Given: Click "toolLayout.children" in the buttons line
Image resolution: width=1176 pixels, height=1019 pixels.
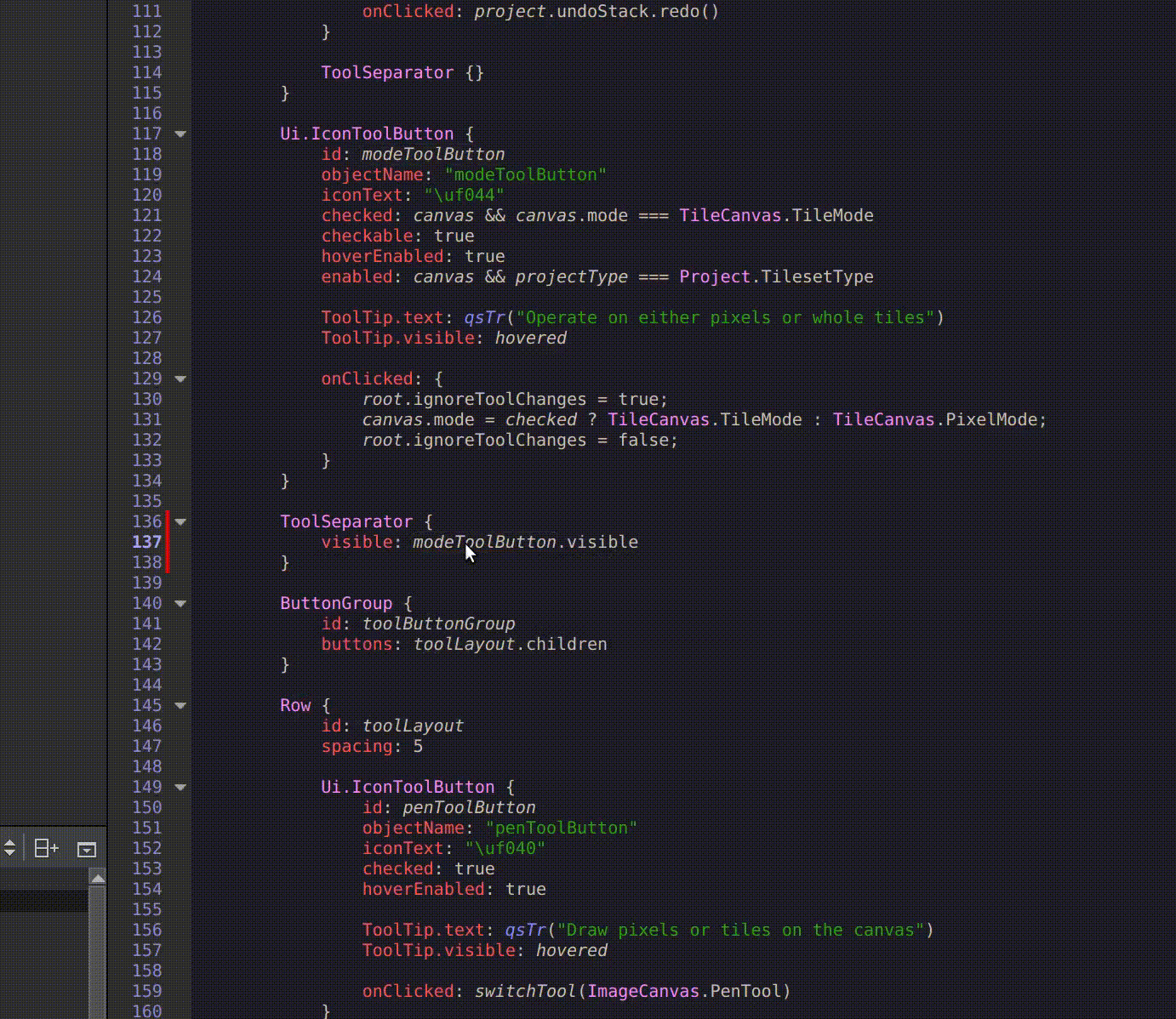Looking at the screenshot, I should [x=510, y=644].
